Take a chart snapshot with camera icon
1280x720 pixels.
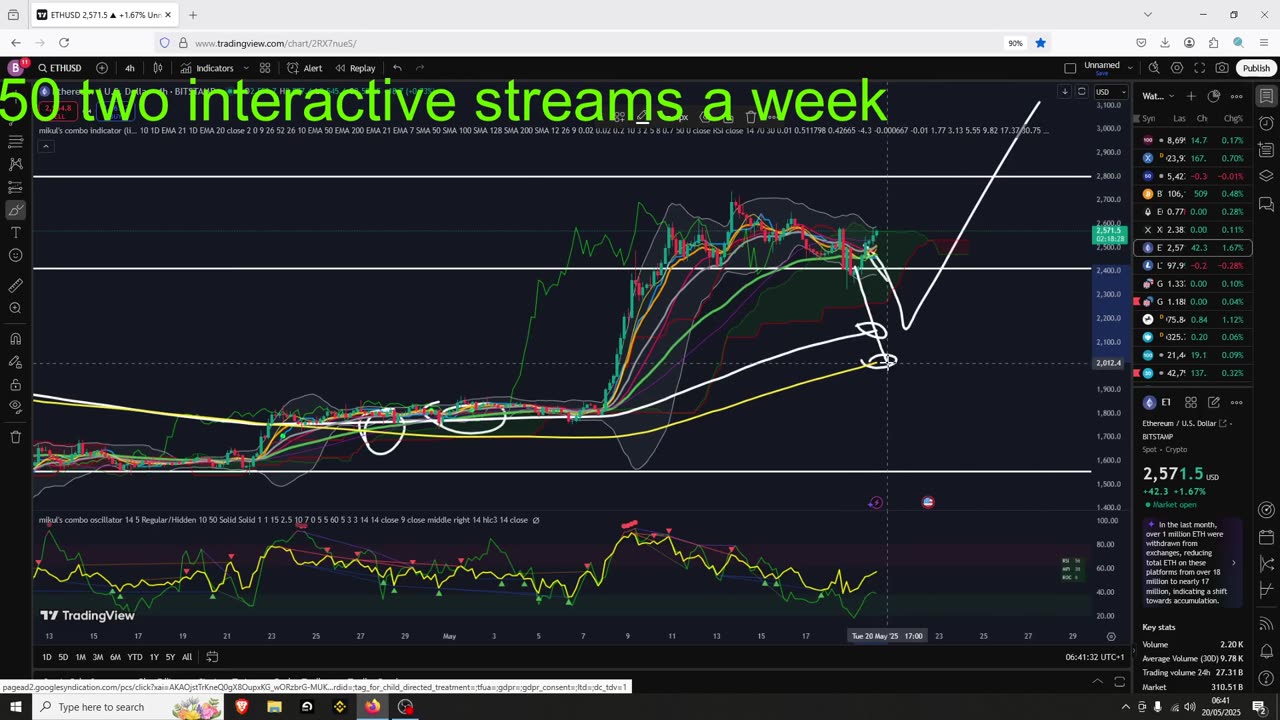pos(1222,68)
